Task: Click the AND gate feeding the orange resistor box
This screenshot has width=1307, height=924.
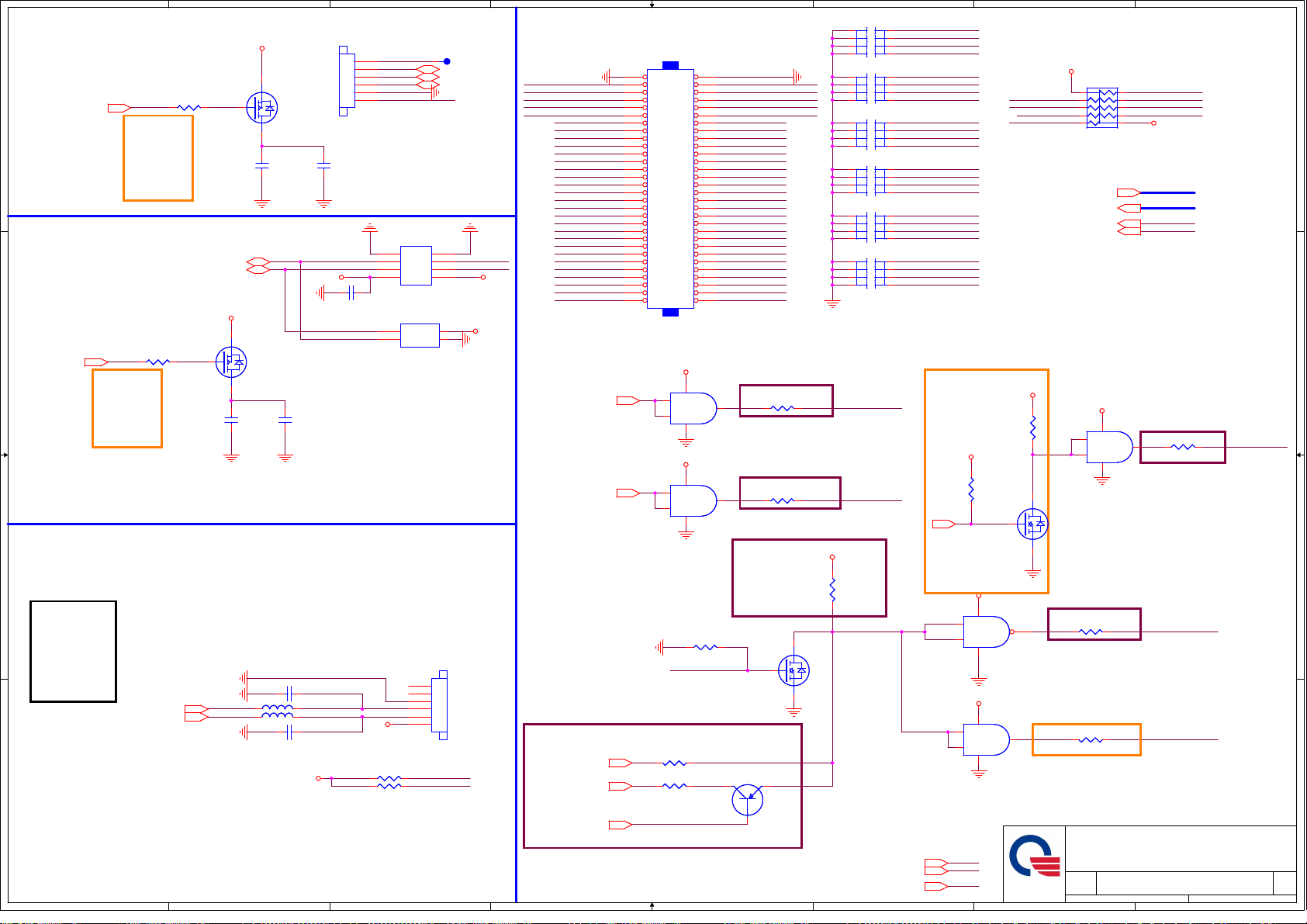Action: pyautogui.click(x=986, y=740)
